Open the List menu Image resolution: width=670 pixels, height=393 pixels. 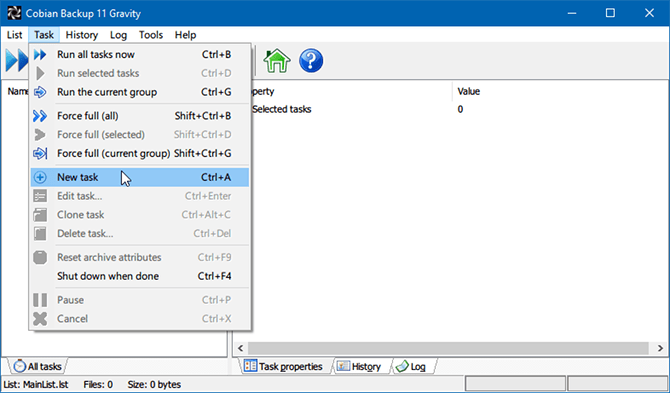(x=15, y=35)
